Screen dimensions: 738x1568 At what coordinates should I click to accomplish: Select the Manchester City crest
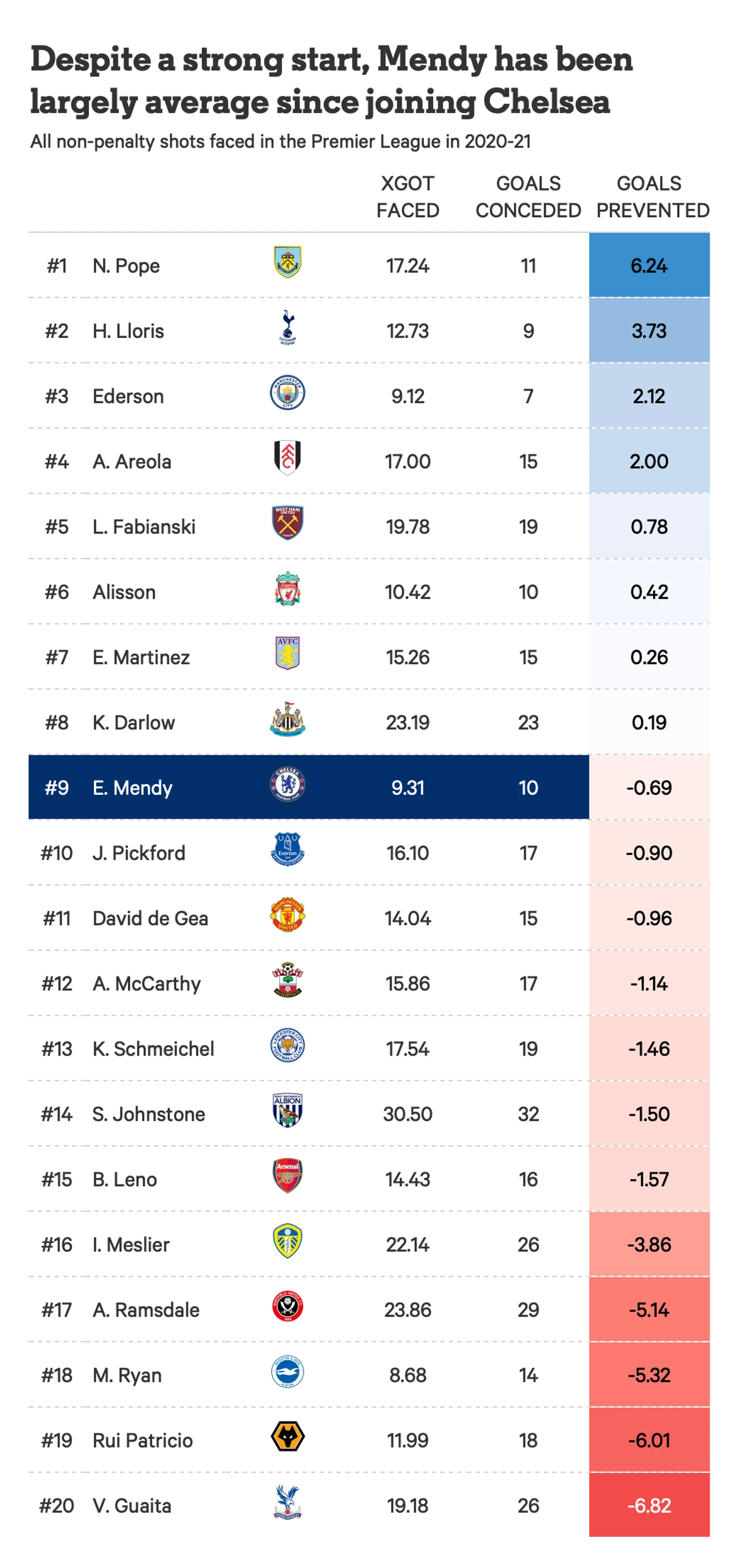288,393
